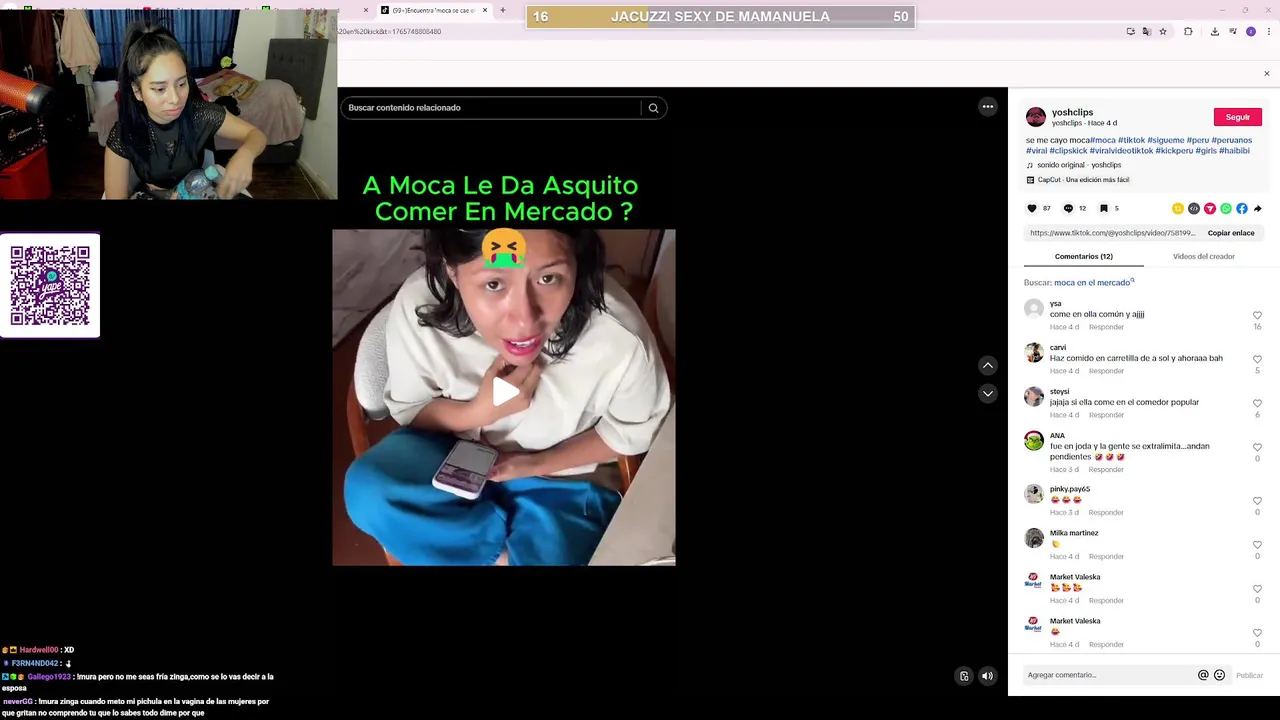
Task: Open a new browser tab with plus
Action: [x=503, y=10]
